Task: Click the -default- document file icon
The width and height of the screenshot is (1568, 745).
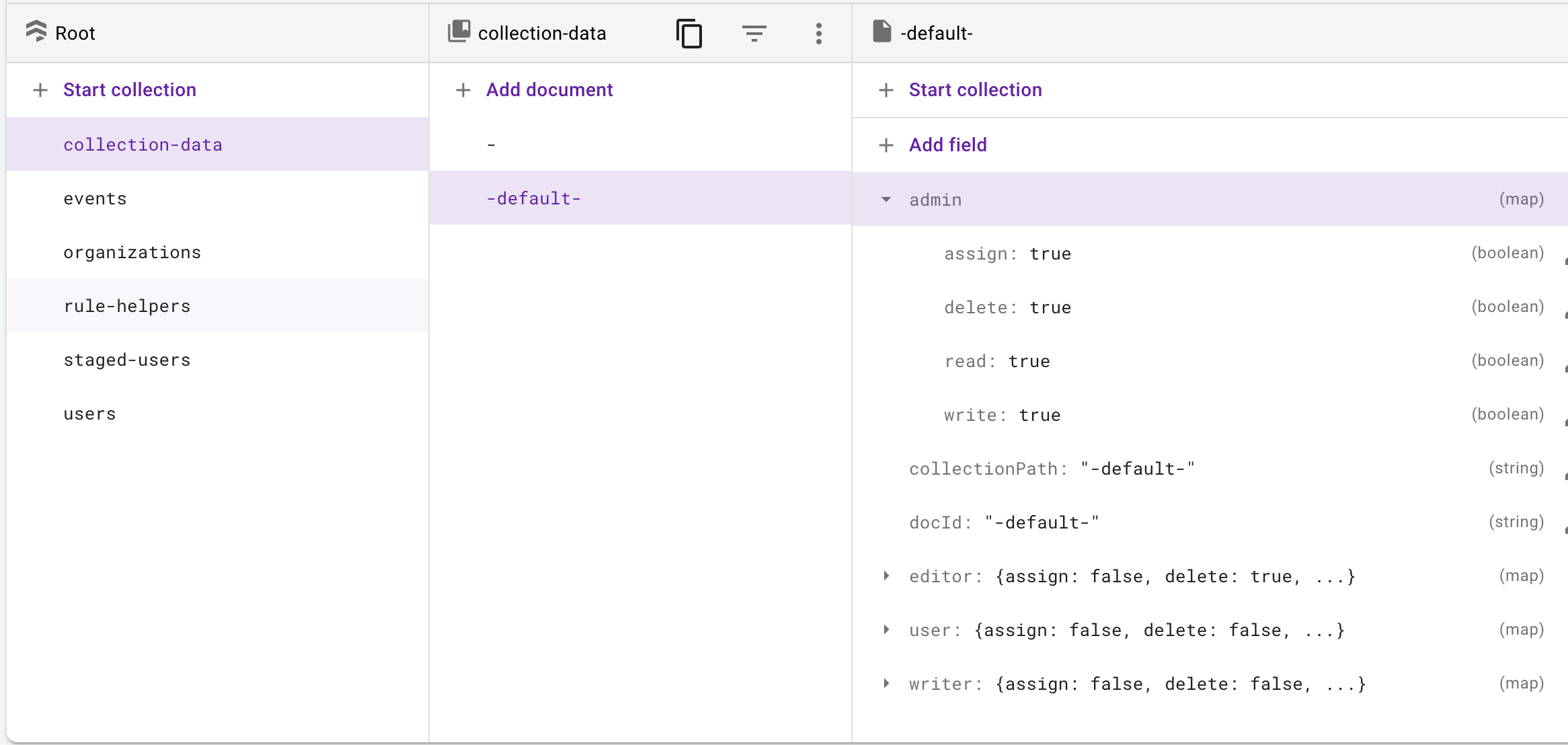Action: tap(881, 32)
